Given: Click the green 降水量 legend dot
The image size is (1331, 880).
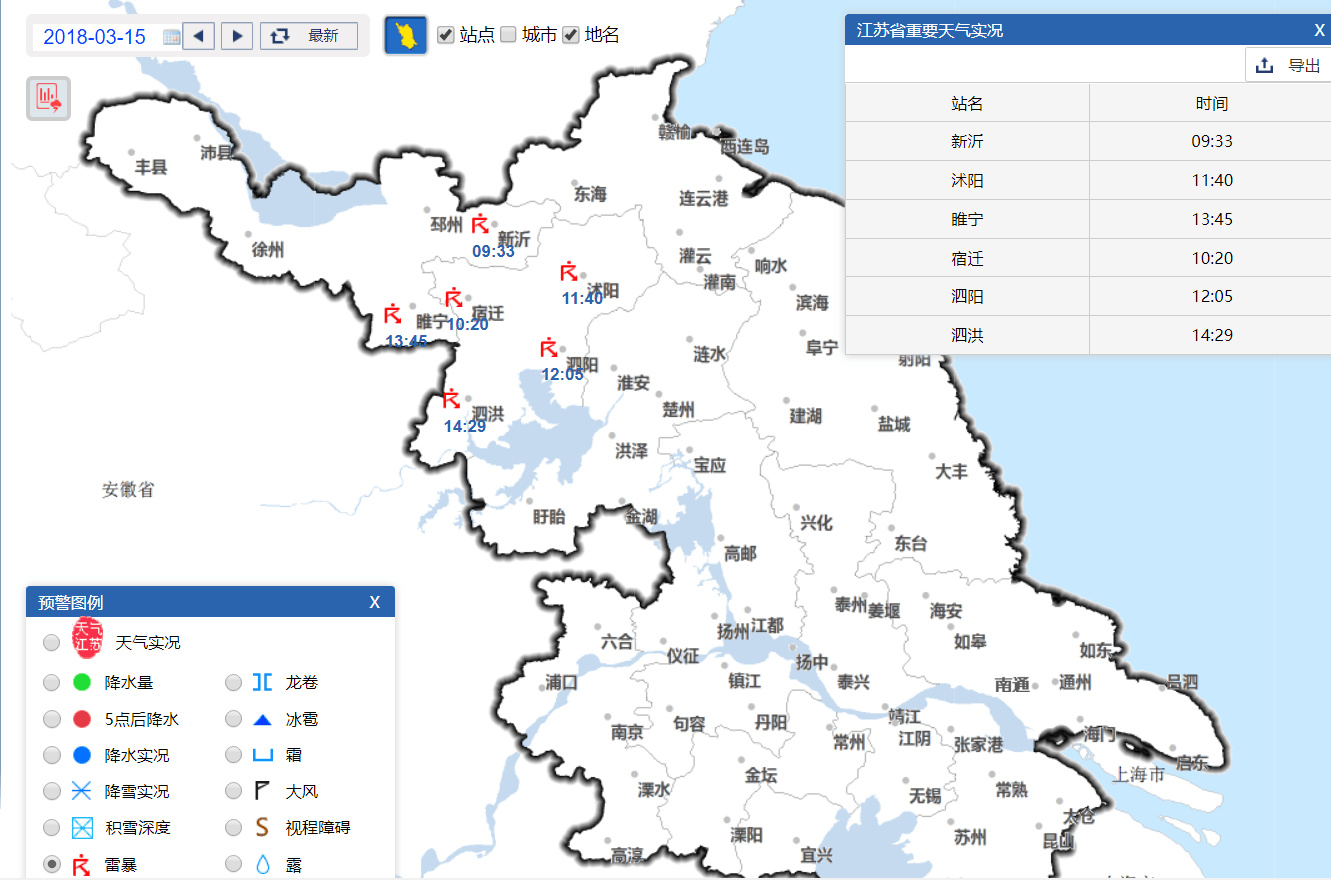Looking at the screenshot, I should pos(82,683).
